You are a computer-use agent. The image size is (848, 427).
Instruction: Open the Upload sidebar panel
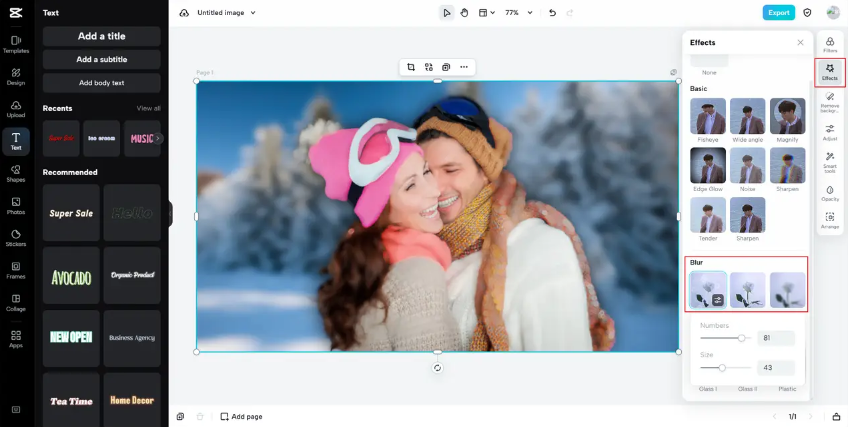(16, 109)
